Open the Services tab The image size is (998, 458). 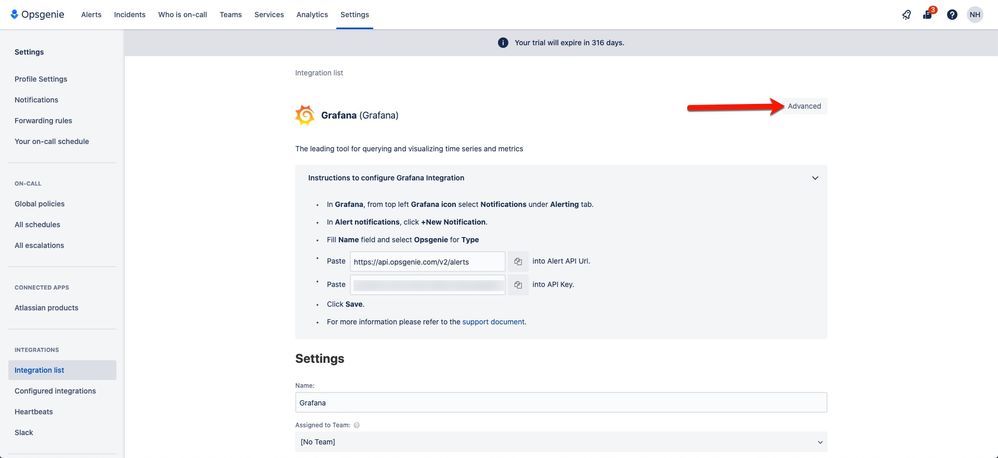coord(269,15)
